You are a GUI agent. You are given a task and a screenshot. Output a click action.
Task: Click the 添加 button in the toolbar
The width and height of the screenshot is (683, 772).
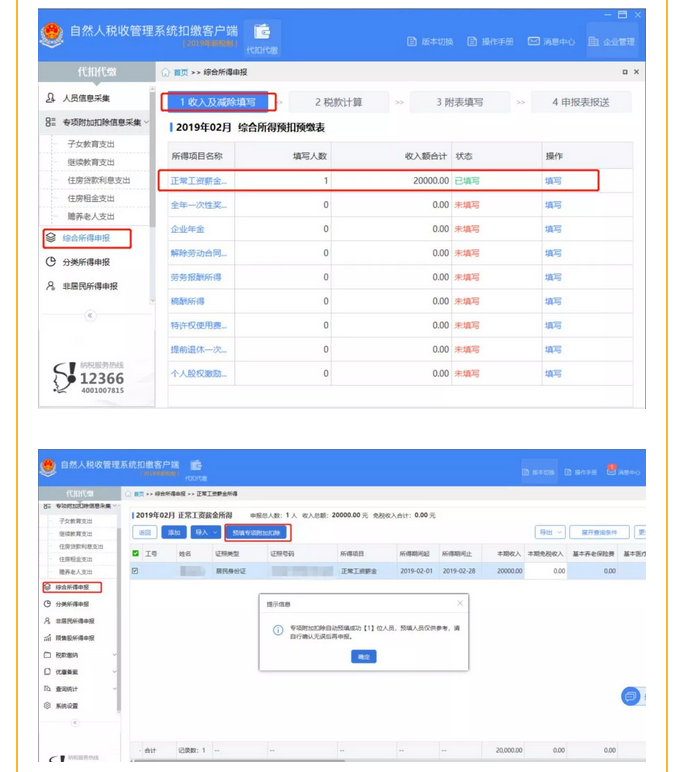(174, 532)
